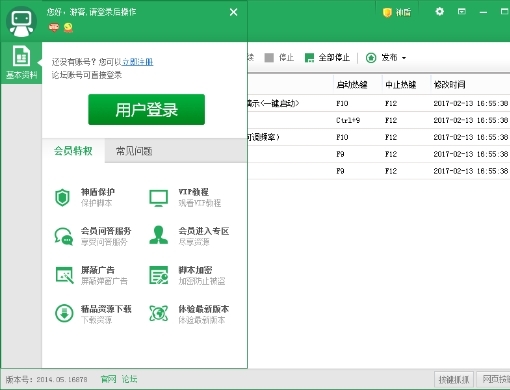The width and height of the screenshot is (510, 390).
Task: Click the 体验最新版本 title text
Action: pyautogui.click(x=204, y=309)
